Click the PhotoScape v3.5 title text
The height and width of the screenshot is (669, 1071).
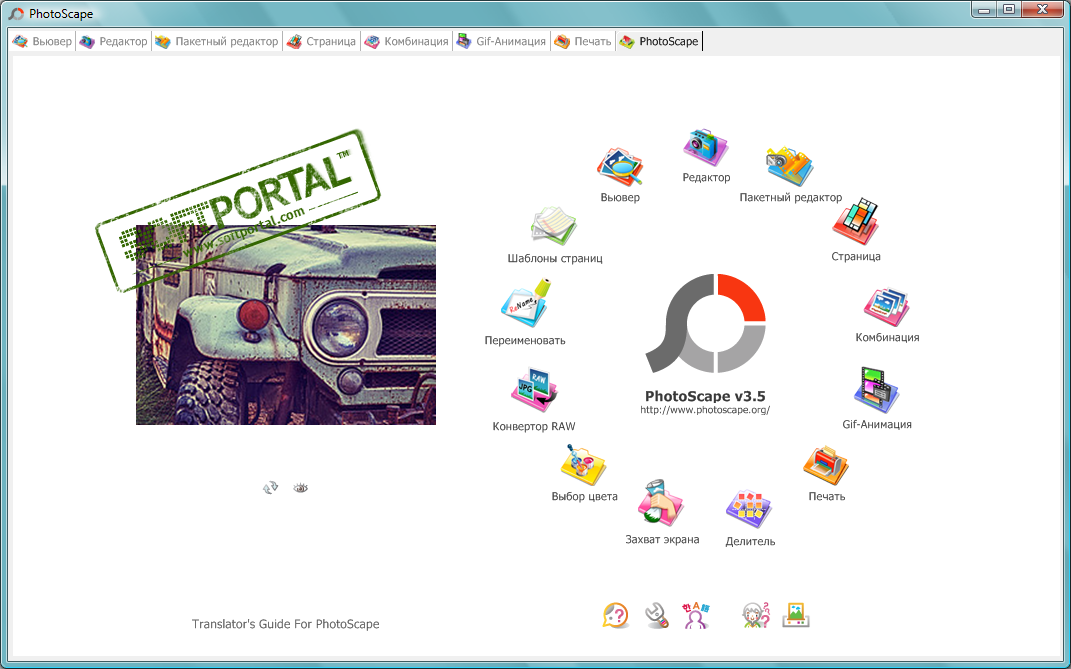click(x=705, y=396)
